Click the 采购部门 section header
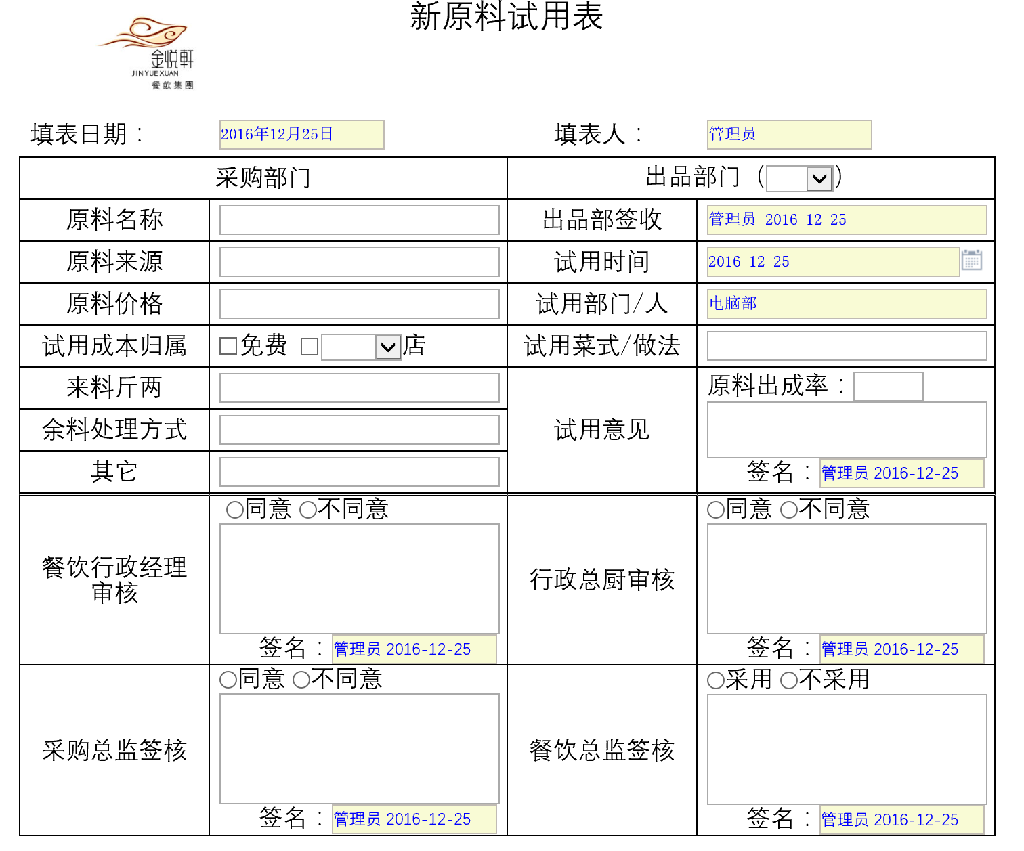This screenshot has height=851, width=1024. tap(263, 178)
